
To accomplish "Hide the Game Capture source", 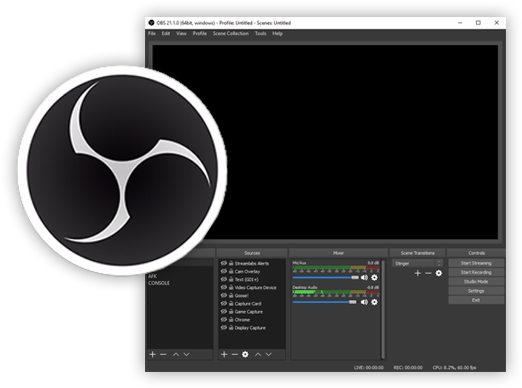I will [x=224, y=311].
